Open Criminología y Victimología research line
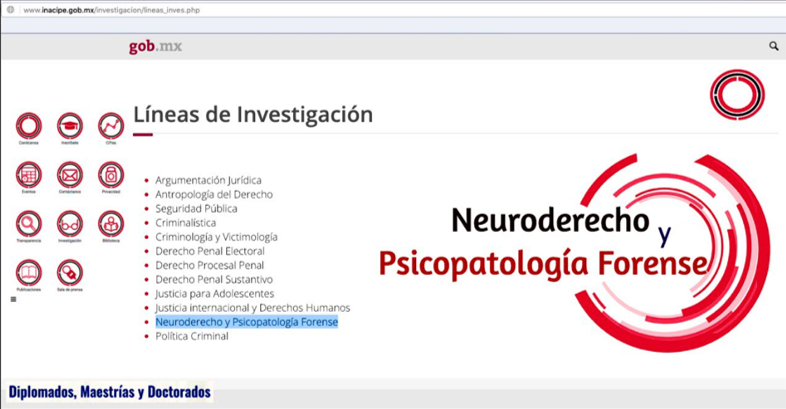 tap(216, 237)
